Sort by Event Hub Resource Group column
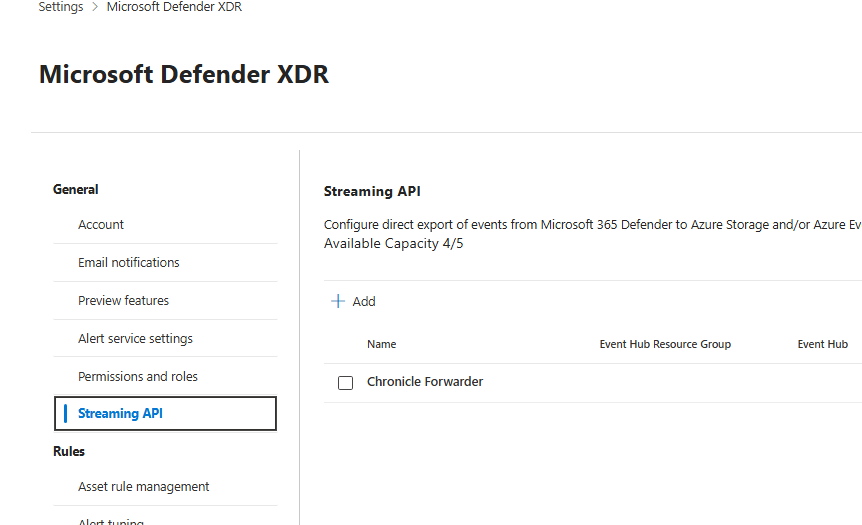Image resolution: width=862 pixels, height=525 pixels. pyautogui.click(x=665, y=345)
